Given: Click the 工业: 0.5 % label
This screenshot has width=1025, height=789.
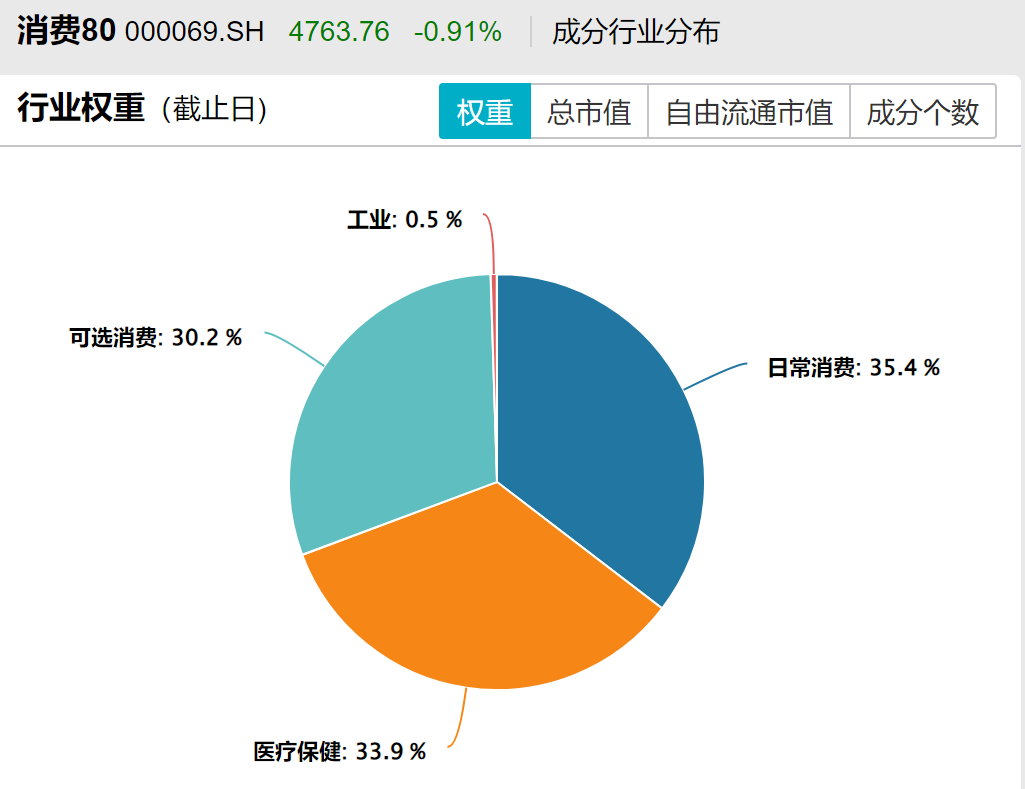Looking at the screenshot, I should [404, 220].
